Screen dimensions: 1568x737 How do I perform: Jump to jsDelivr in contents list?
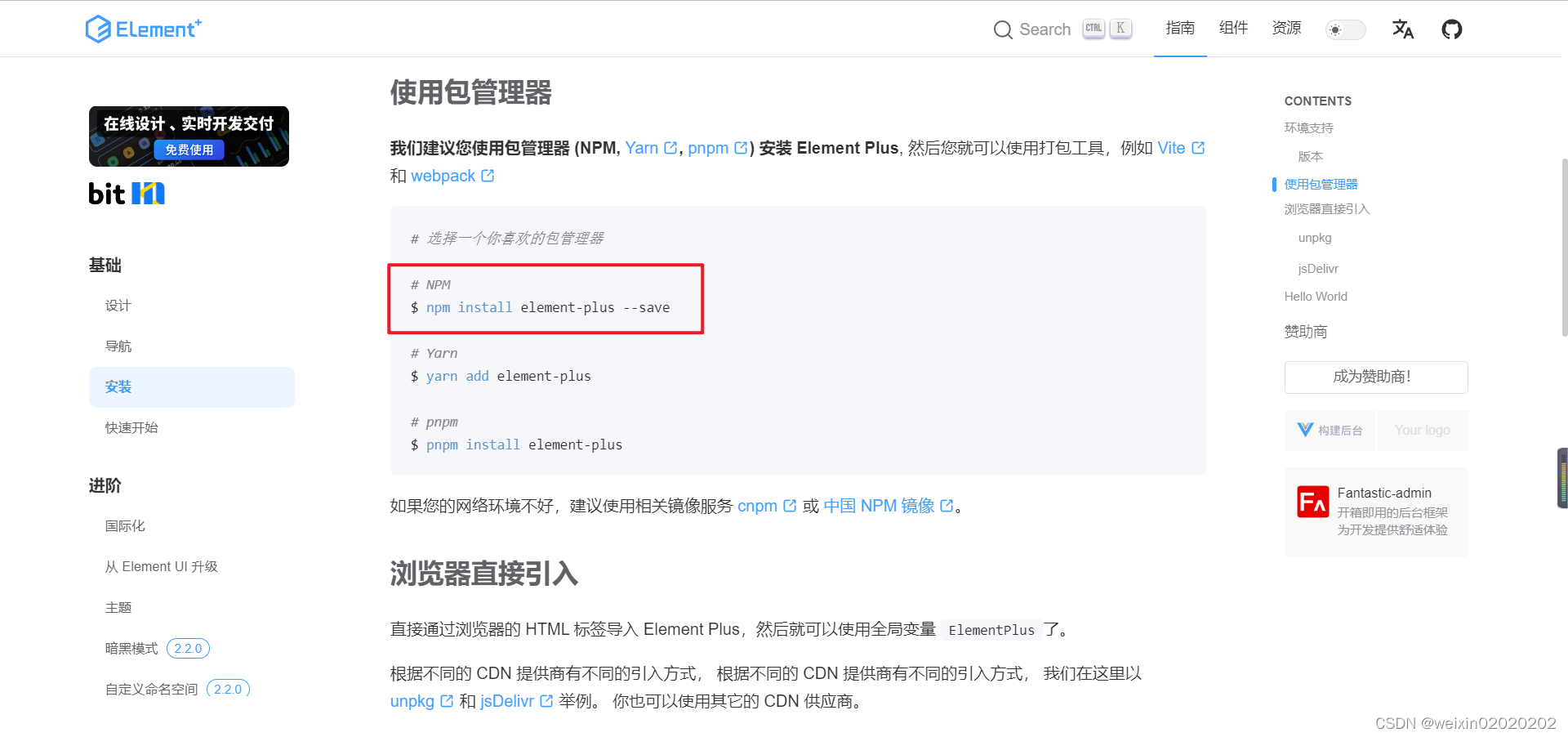pos(1318,268)
